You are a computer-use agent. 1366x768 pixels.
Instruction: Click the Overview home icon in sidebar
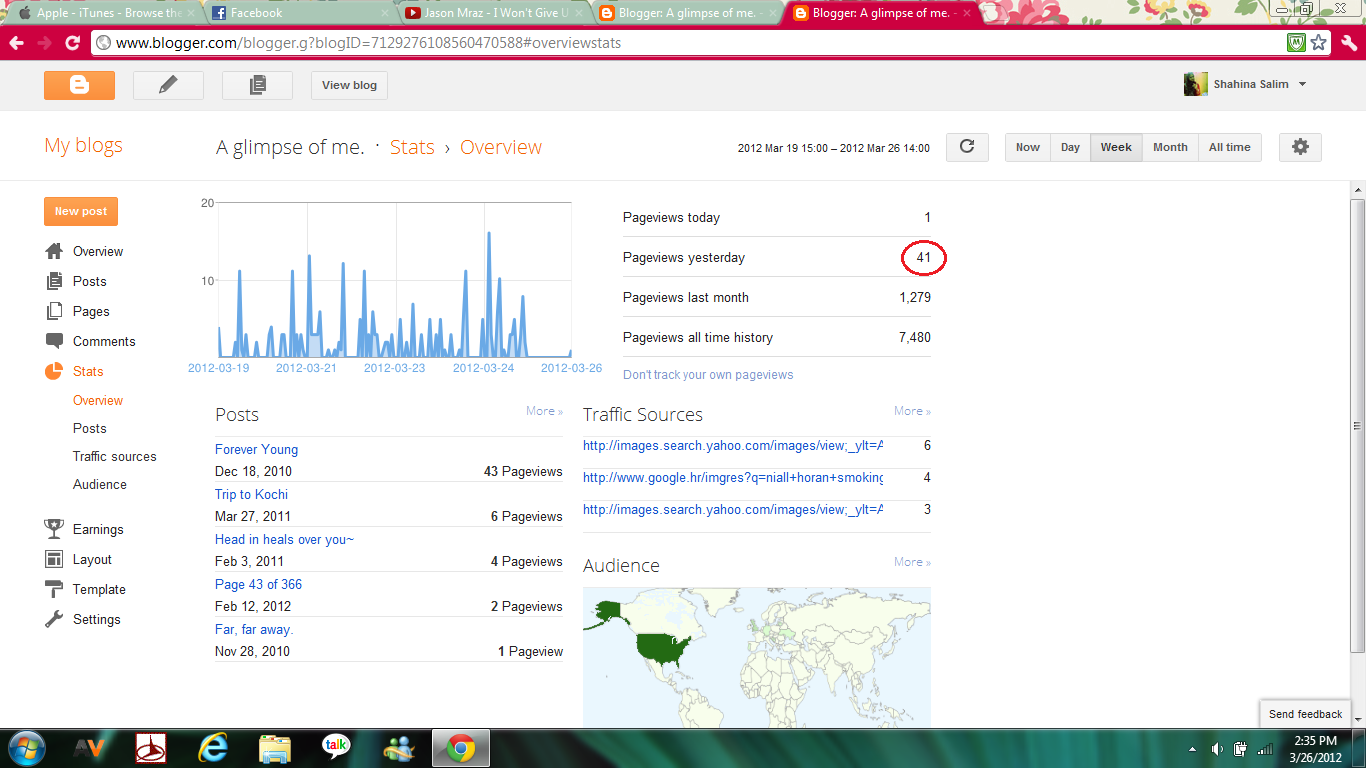[x=54, y=251]
